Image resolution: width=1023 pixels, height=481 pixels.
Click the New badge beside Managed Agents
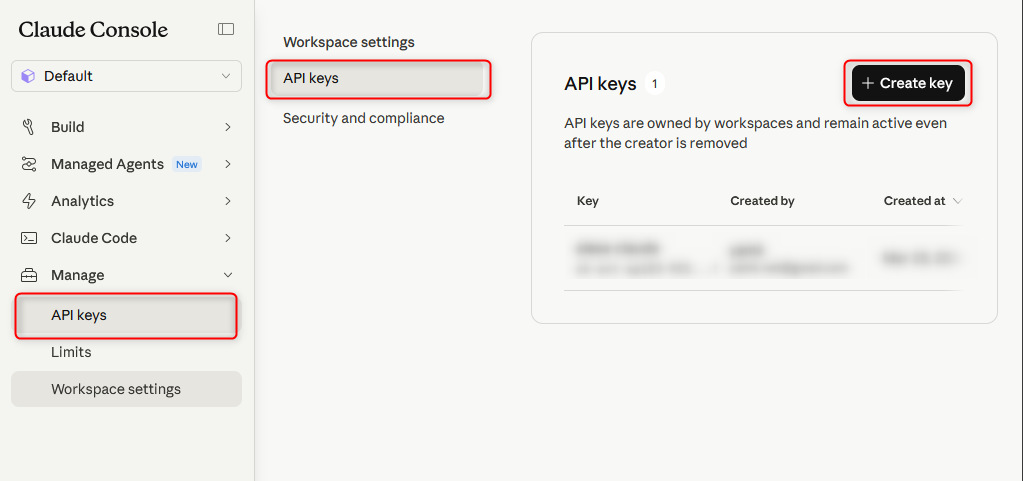click(x=187, y=164)
